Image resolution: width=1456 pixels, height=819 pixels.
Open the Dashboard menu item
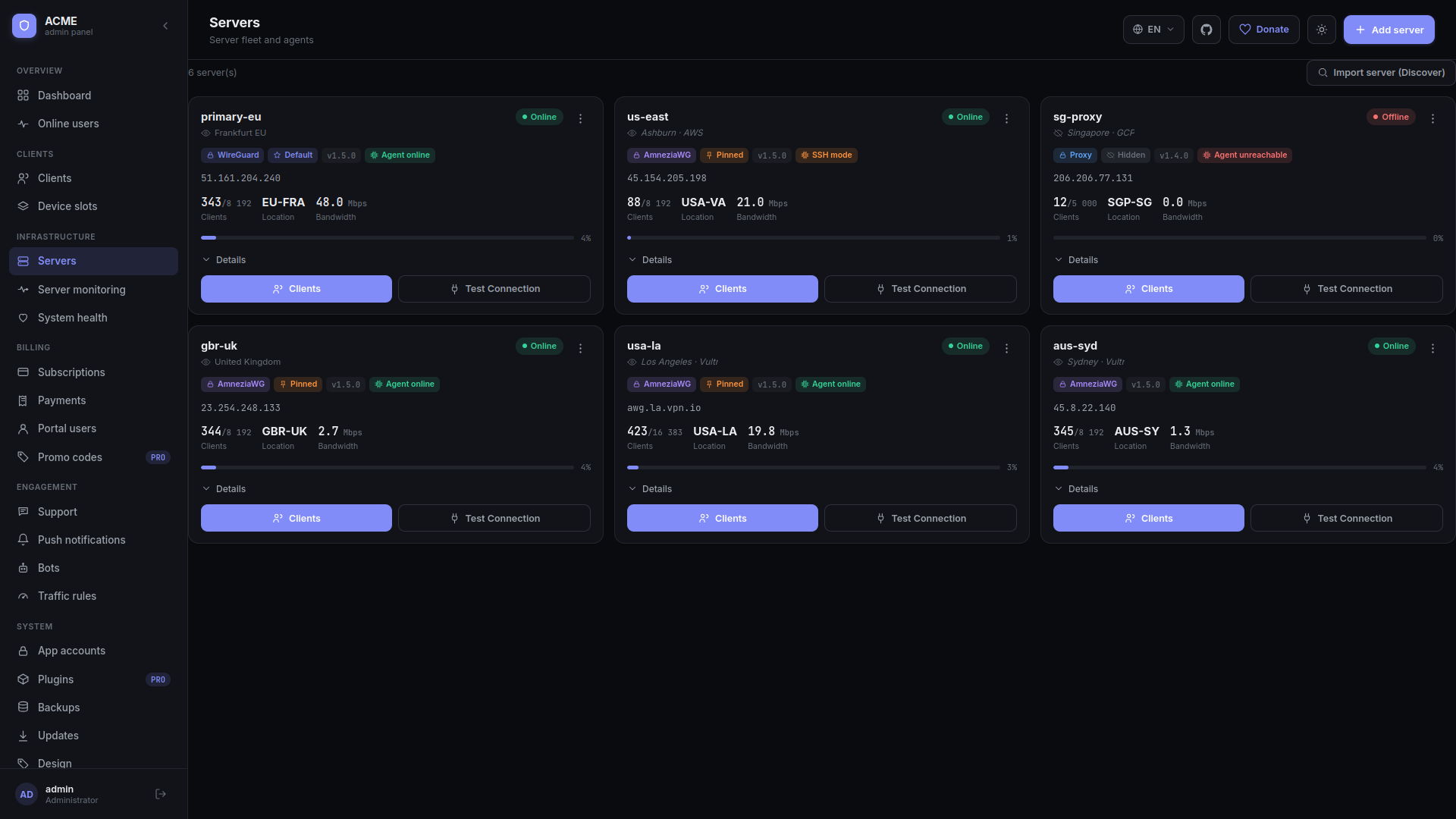click(x=93, y=96)
